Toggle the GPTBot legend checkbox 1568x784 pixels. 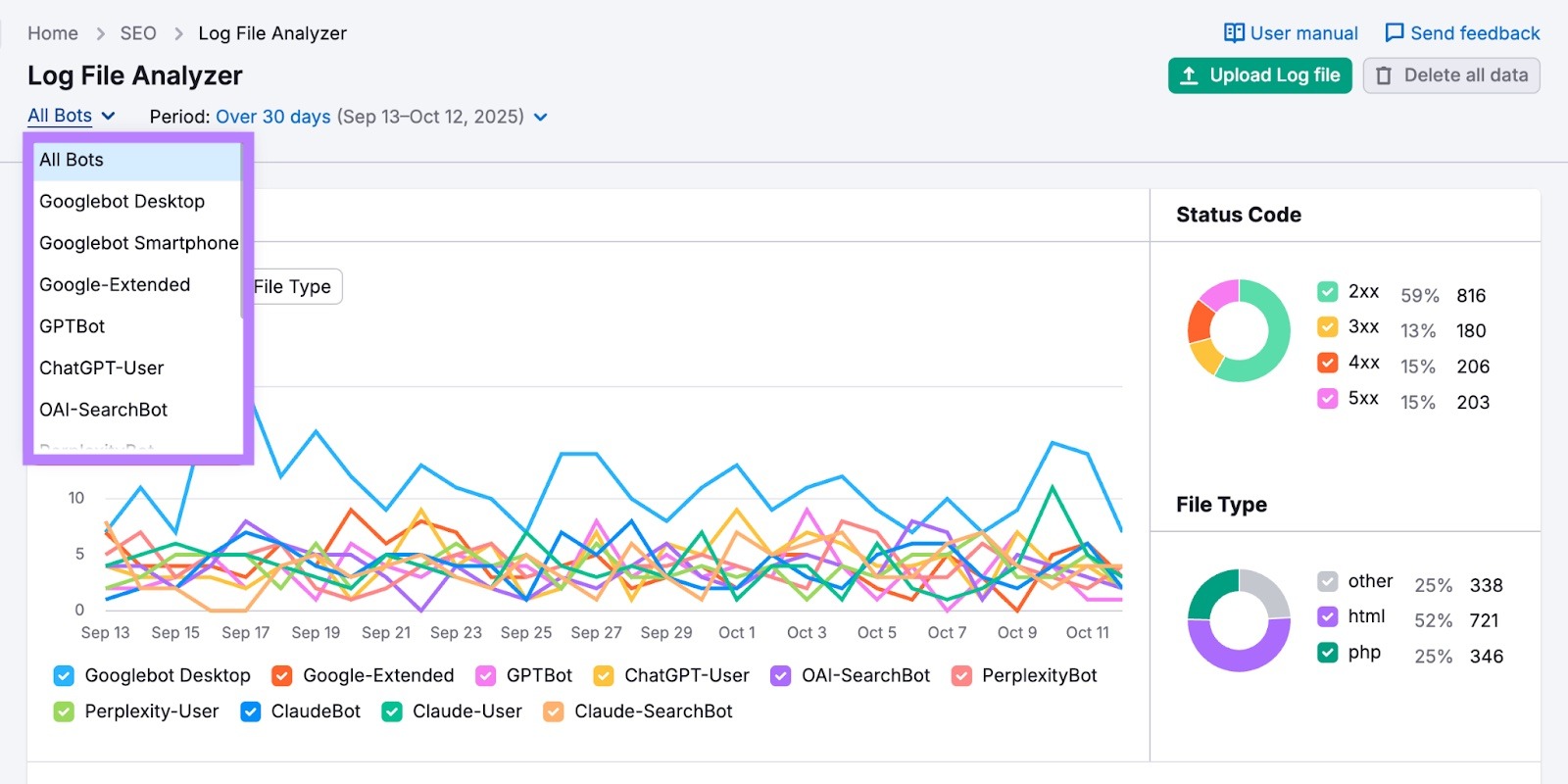(x=485, y=675)
